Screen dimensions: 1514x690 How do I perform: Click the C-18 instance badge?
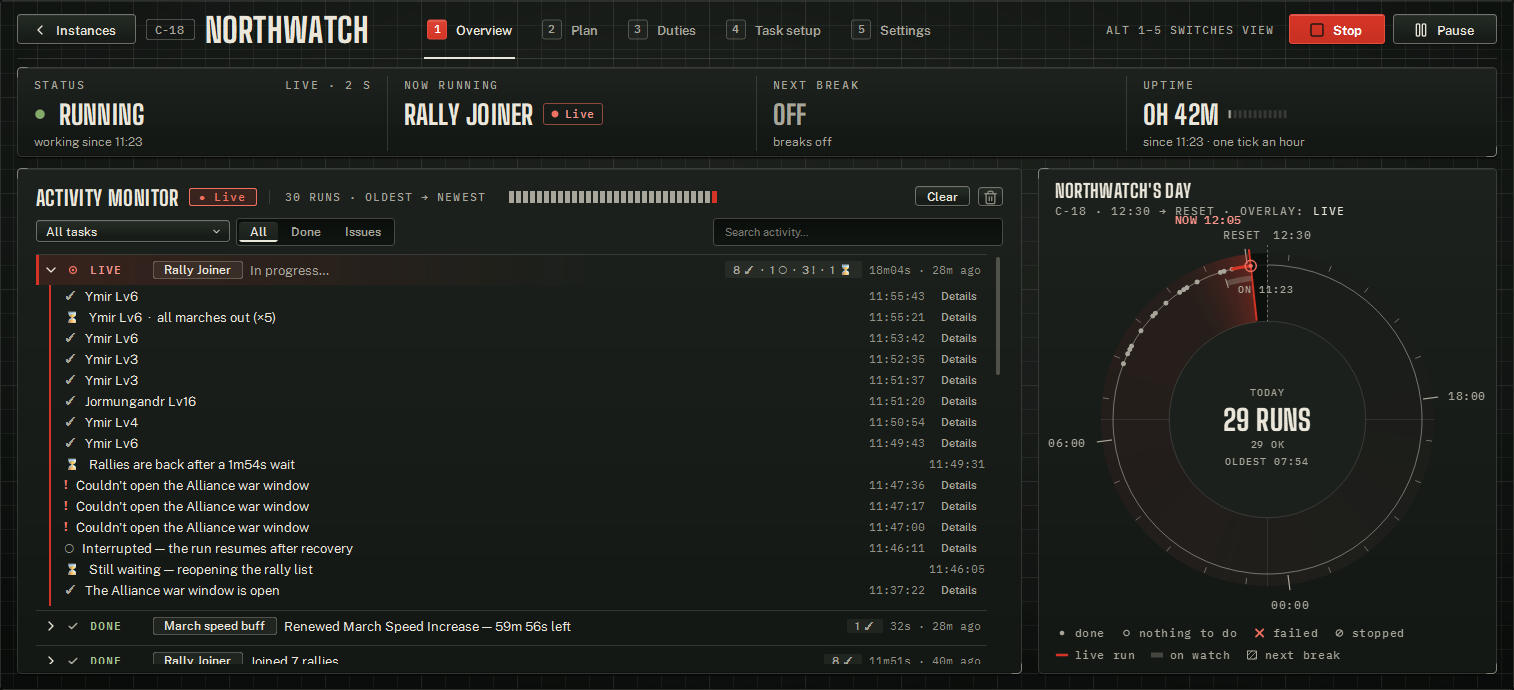point(170,30)
